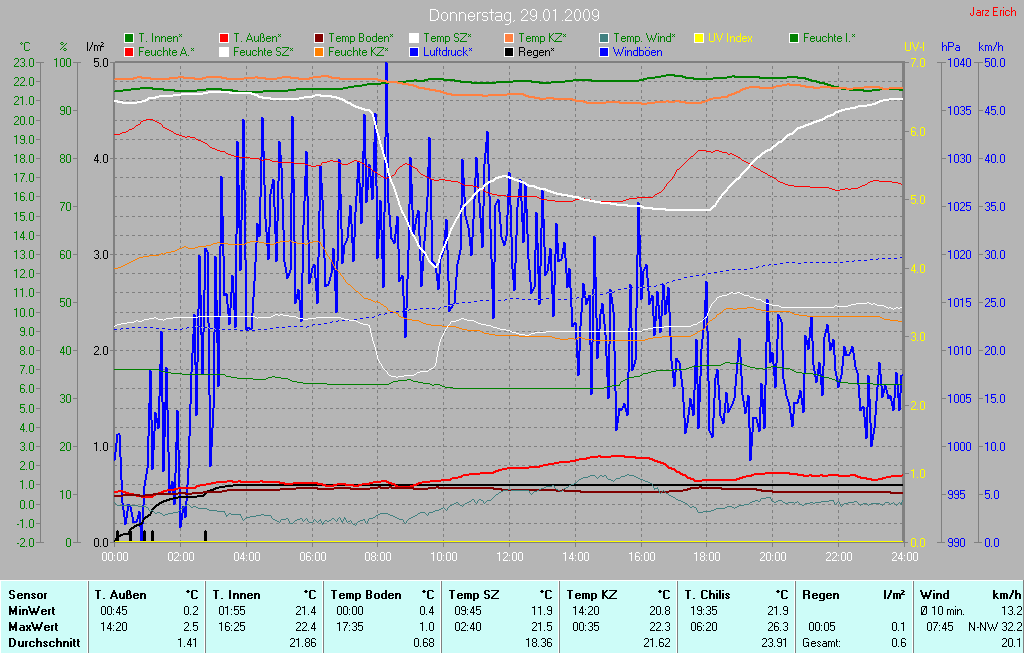Image resolution: width=1024 pixels, height=653 pixels.
Task: Click the 'Sensor' row header in the table
Action: pyautogui.click(x=27, y=595)
